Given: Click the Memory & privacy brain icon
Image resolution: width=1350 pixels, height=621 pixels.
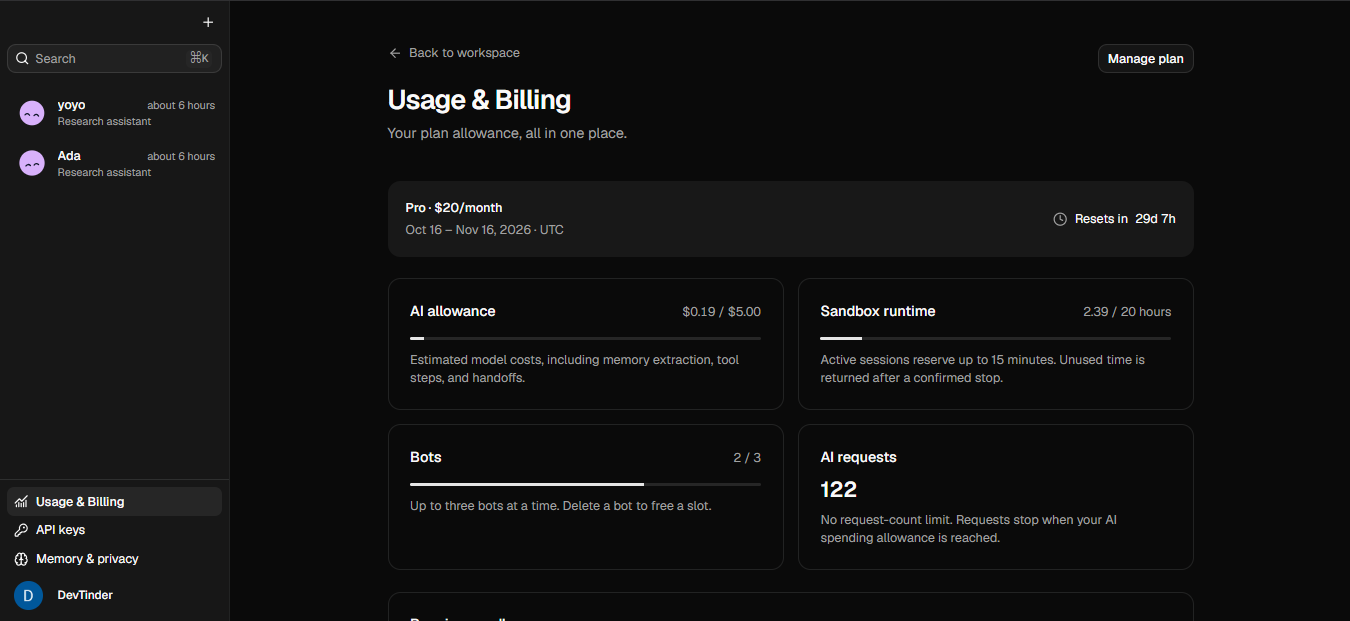Looking at the screenshot, I should tap(21, 559).
